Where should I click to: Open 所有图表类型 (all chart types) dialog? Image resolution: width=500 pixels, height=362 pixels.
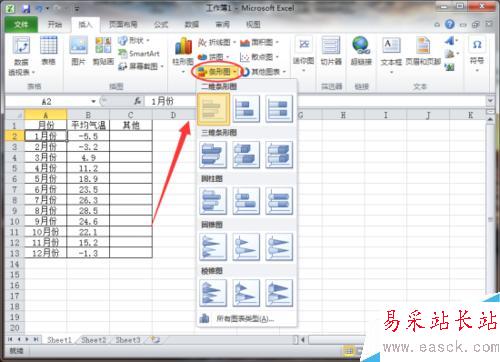point(246,319)
